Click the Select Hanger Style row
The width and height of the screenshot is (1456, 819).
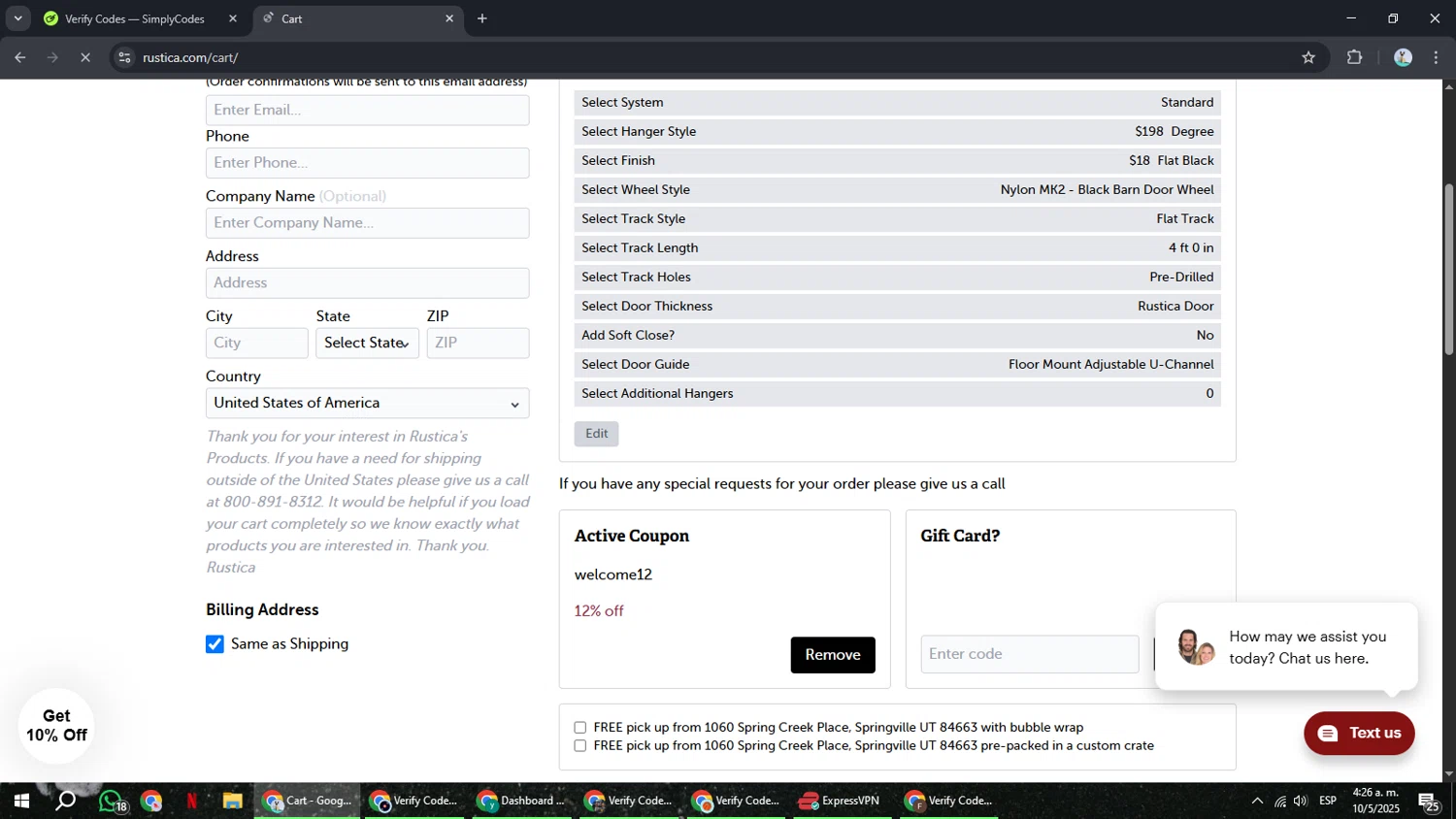(897, 131)
